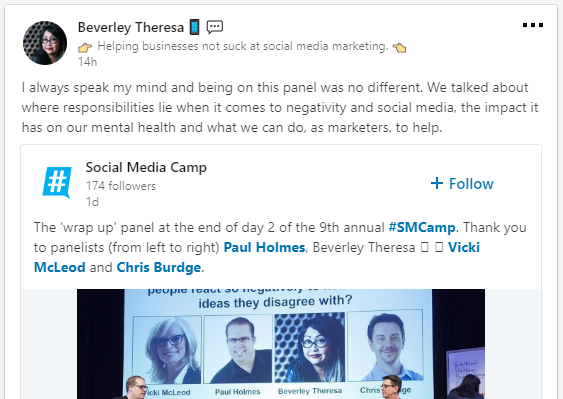Open the panel photo from the shared post
Viewport: 563px width, 399px height.
pyautogui.click(x=281, y=344)
